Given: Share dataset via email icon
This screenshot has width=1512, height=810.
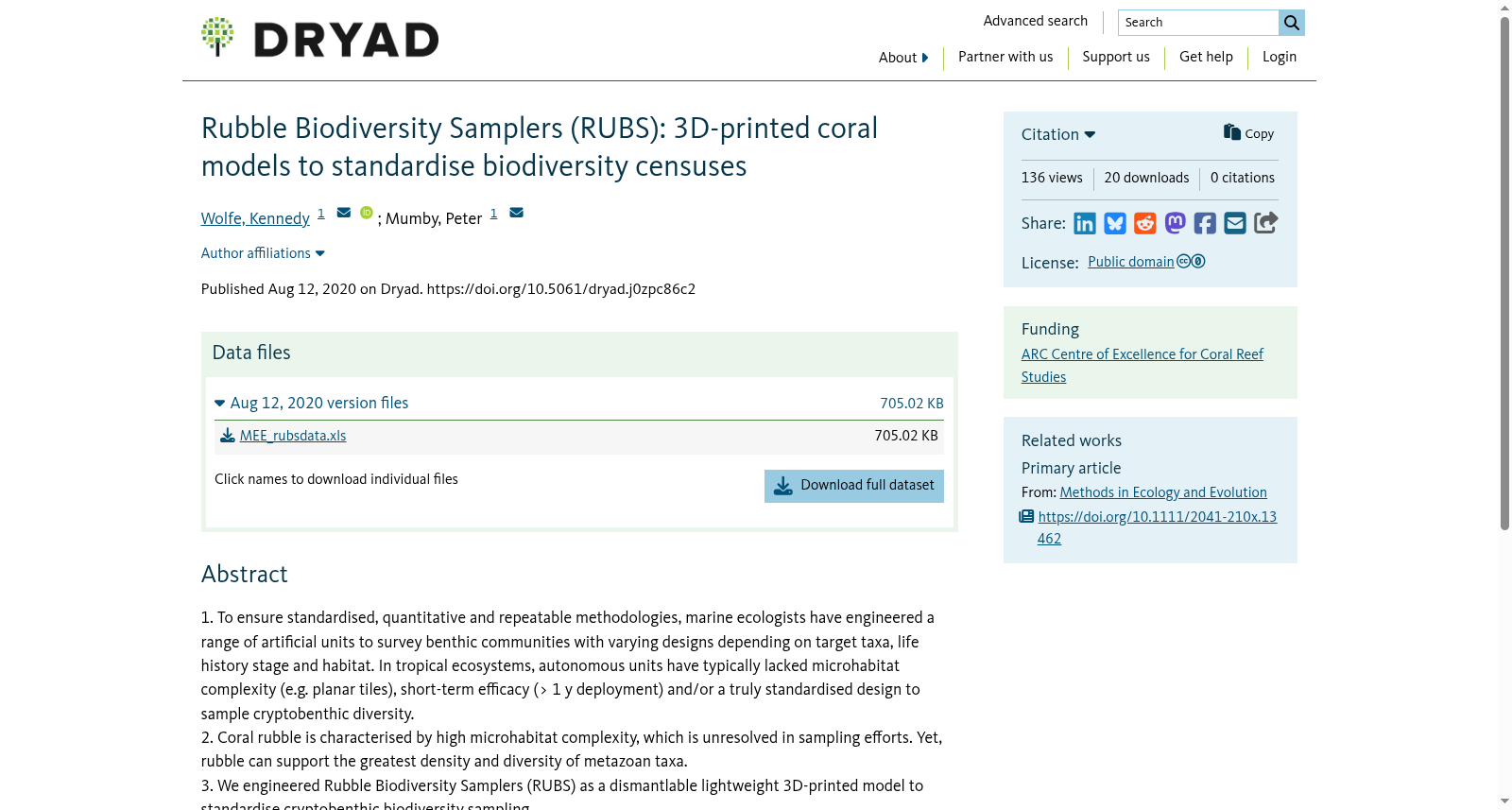Looking at the screenshot, I should 1235,223.
